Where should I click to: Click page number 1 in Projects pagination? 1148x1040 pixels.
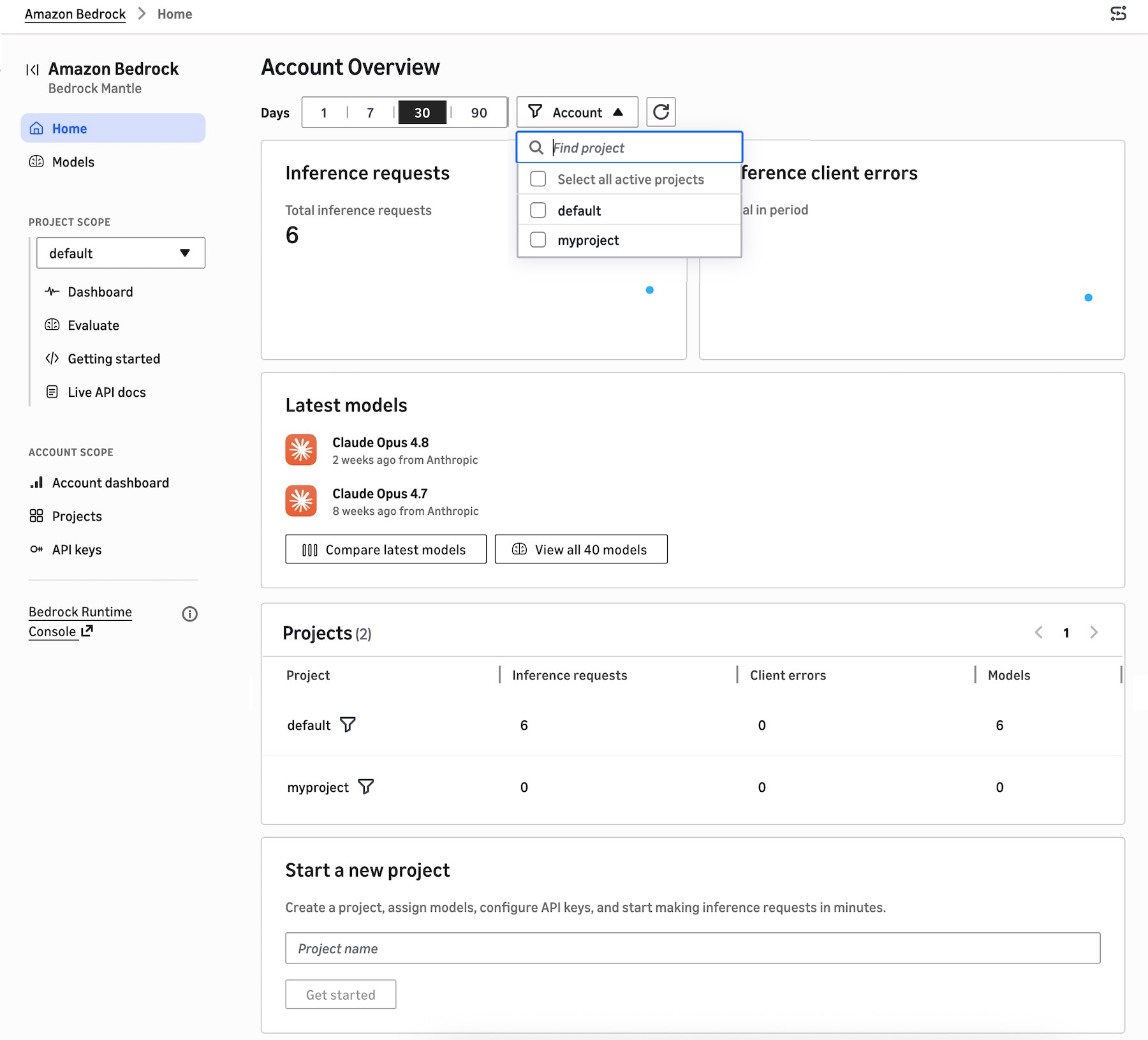tap(1066, 632)
